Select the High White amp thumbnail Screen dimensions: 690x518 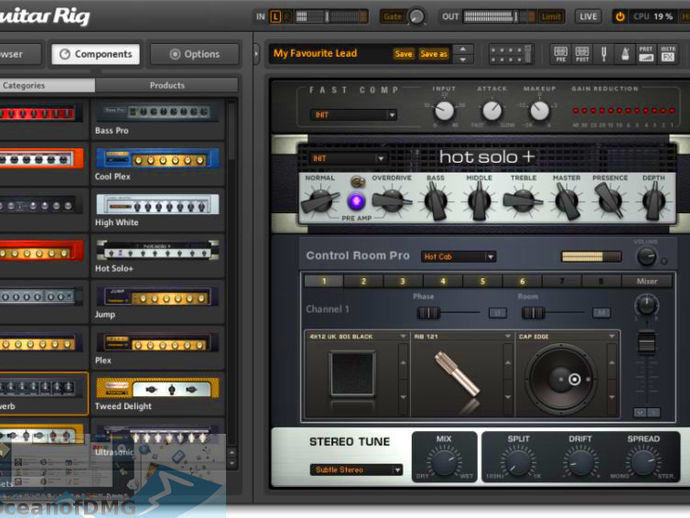pos(157,205)
